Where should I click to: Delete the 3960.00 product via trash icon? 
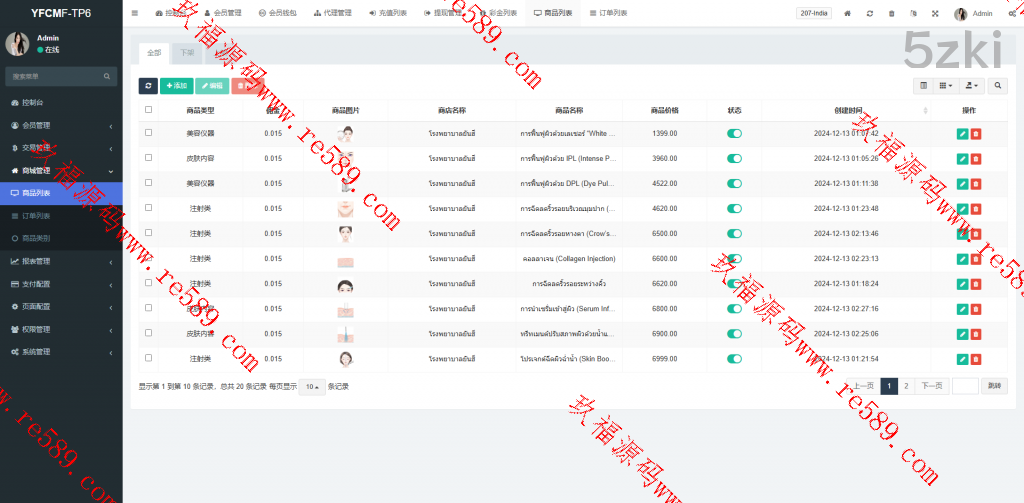[x=976, y=158]
